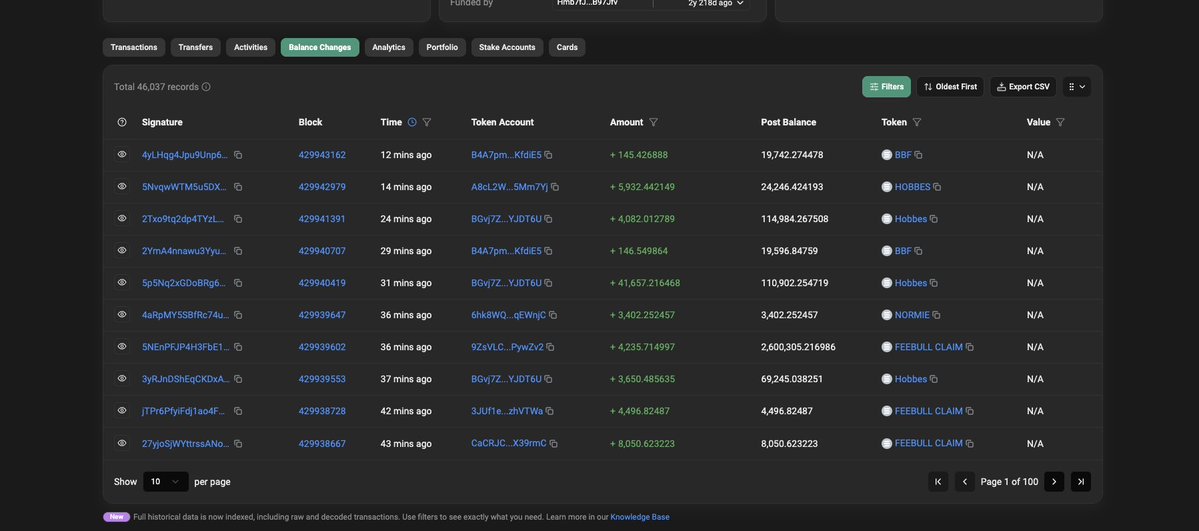
Task: Copy token account CaCRJC...X39rmC address
Action: [x=554, y=444]
